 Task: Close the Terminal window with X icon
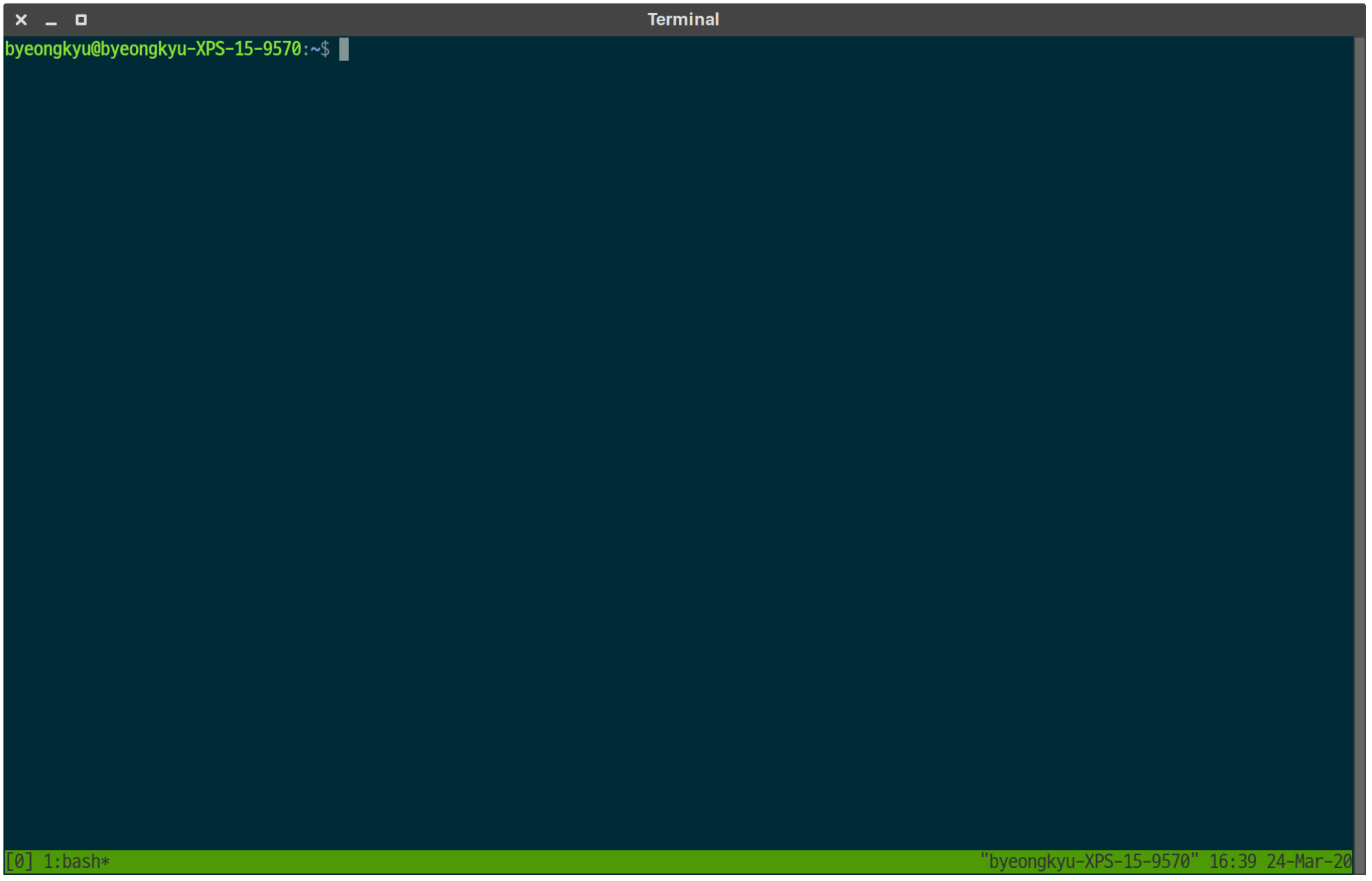[x=21, y=20]
